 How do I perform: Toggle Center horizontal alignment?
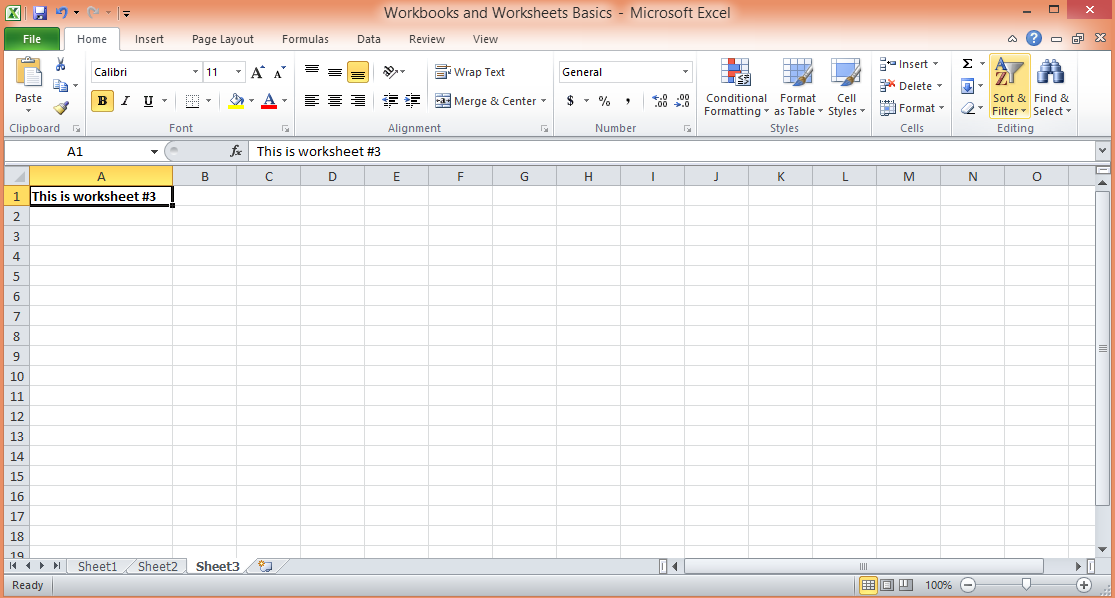[x=335, y=101]
